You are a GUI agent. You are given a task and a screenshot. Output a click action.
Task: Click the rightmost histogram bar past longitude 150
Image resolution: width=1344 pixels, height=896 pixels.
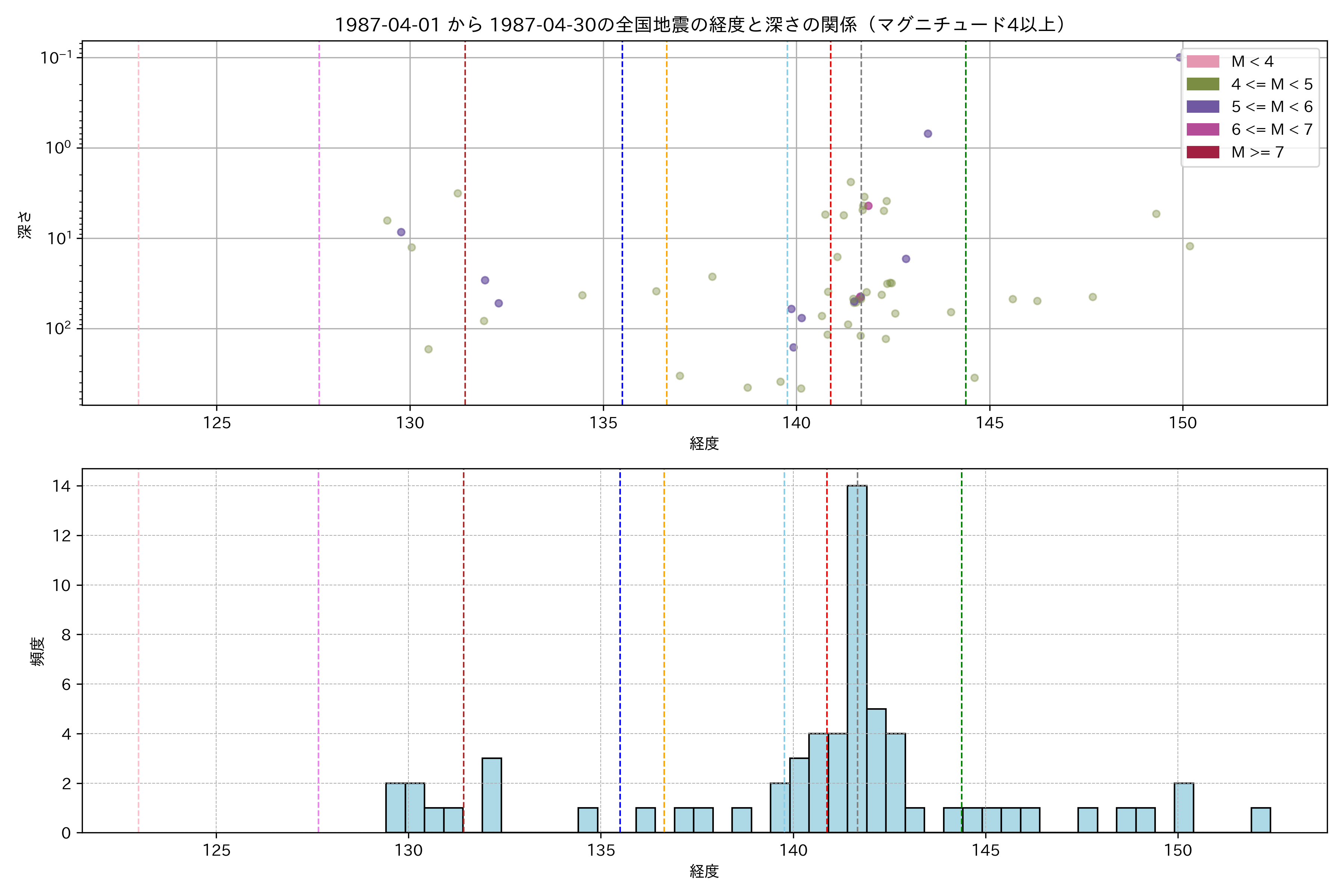(1261, 820)
